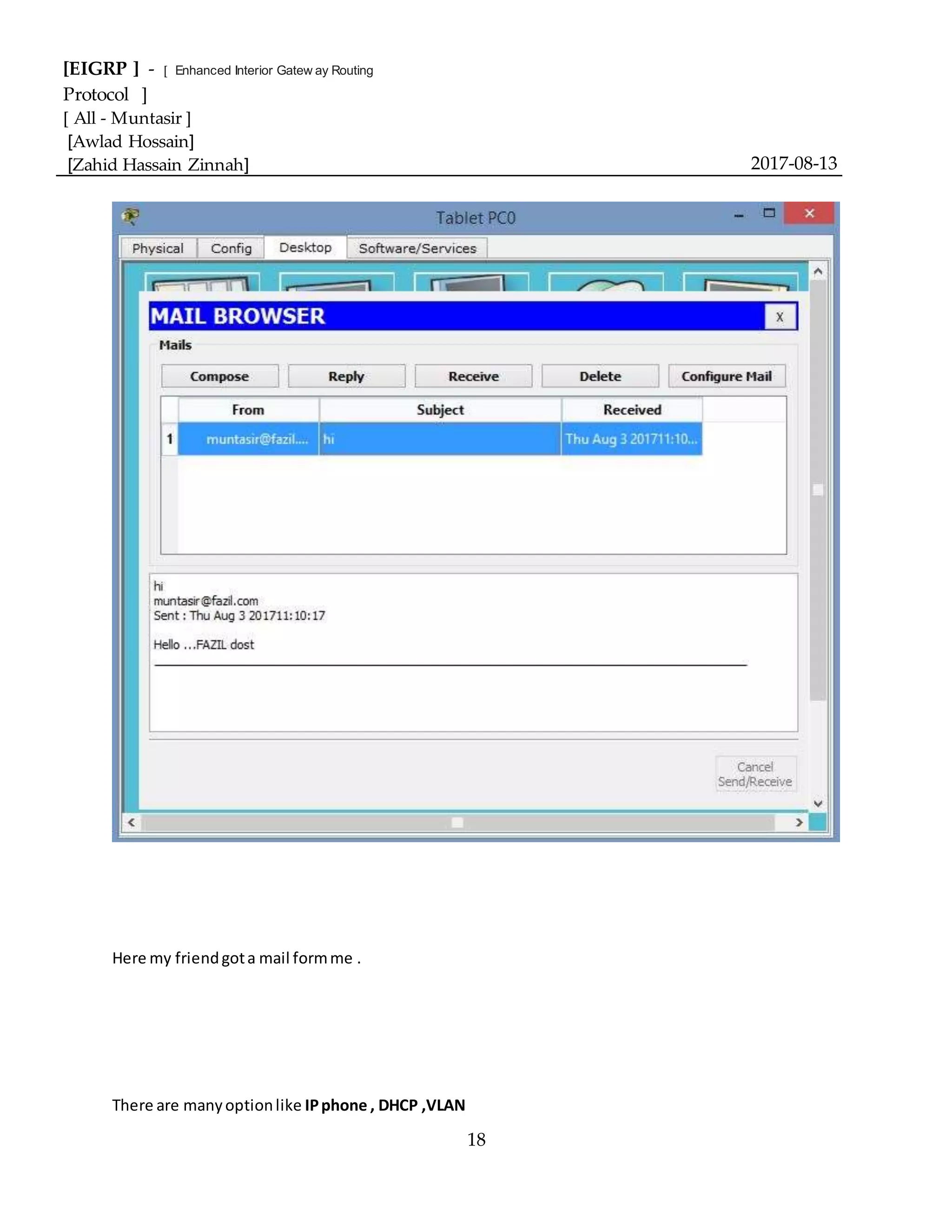952x1232 pixels.
Task: Click the horizontal scrollbar left arrow
Action: click(132, 822)
